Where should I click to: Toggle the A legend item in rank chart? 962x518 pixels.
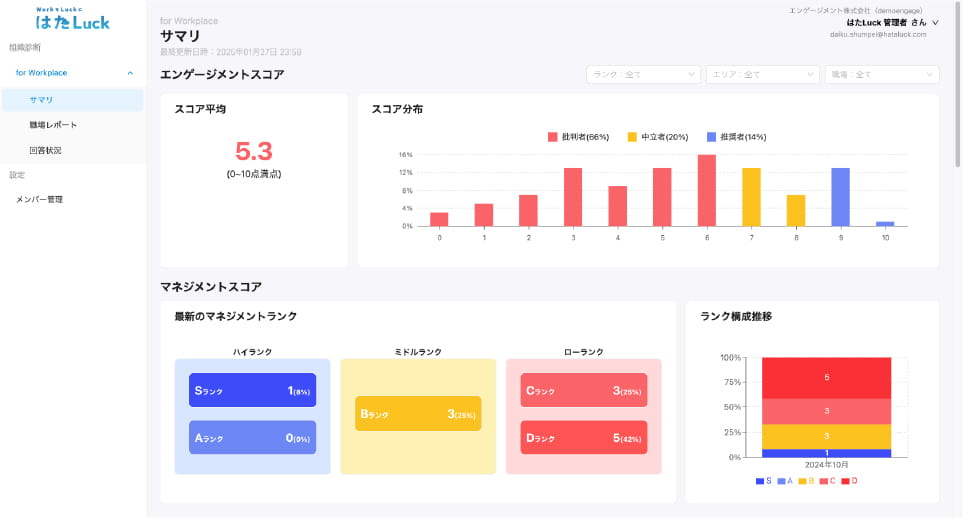(785, 481)
